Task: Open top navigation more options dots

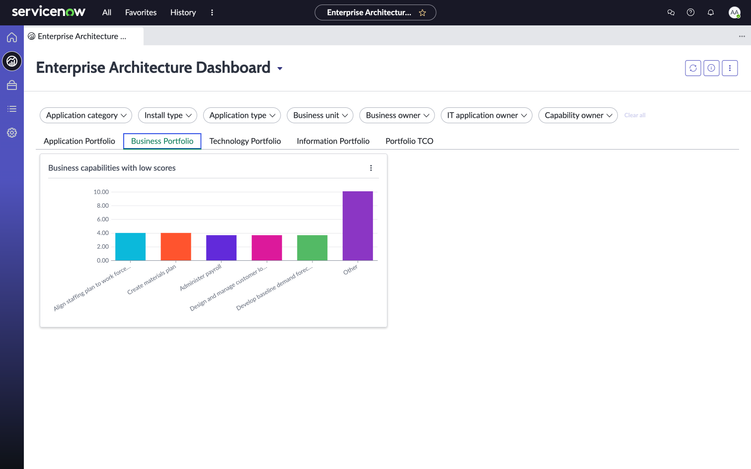Action: [x=212, y=12]
